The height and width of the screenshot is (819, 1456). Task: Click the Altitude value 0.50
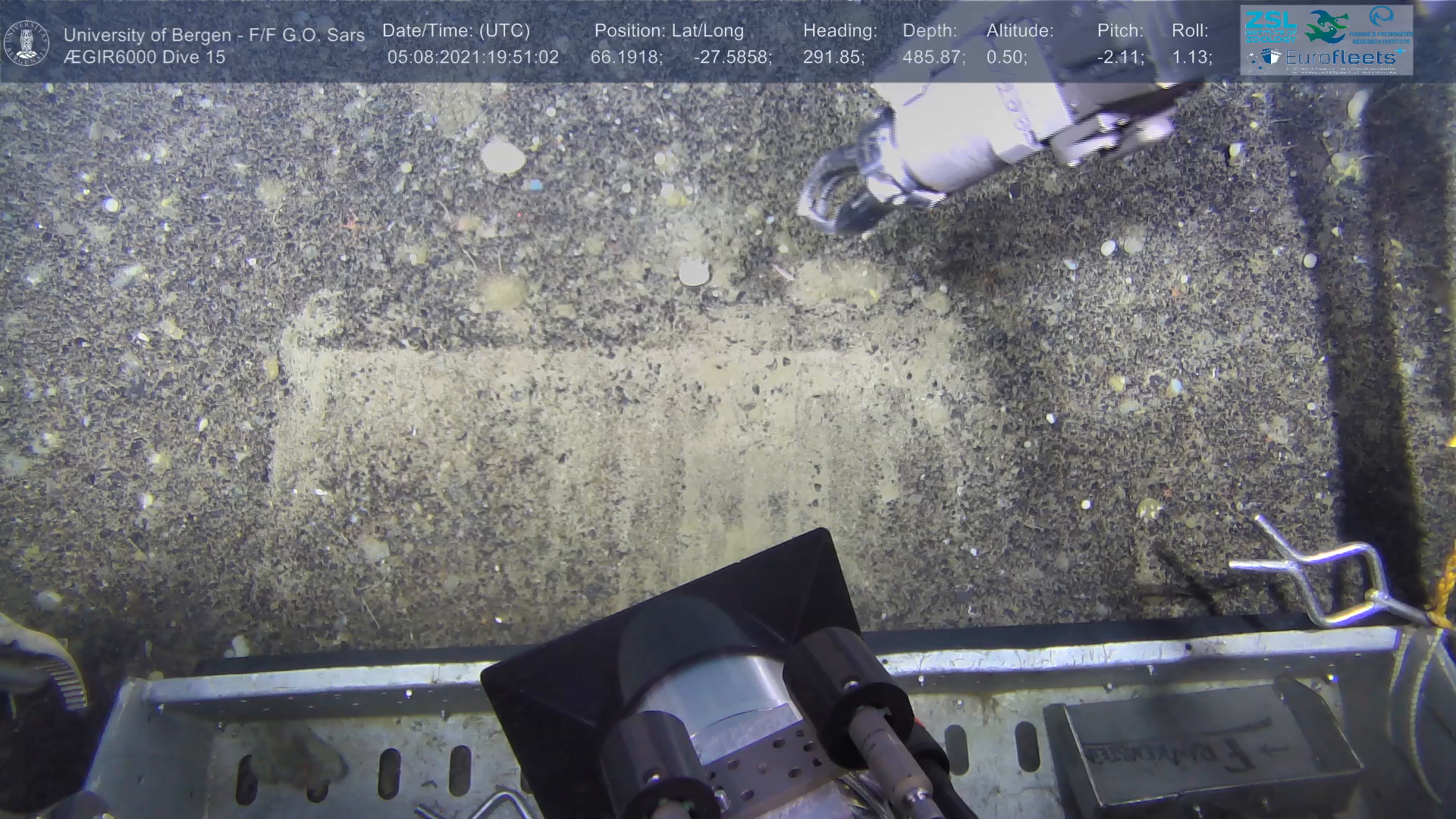pyautogui.click(x=1006, y=58)
